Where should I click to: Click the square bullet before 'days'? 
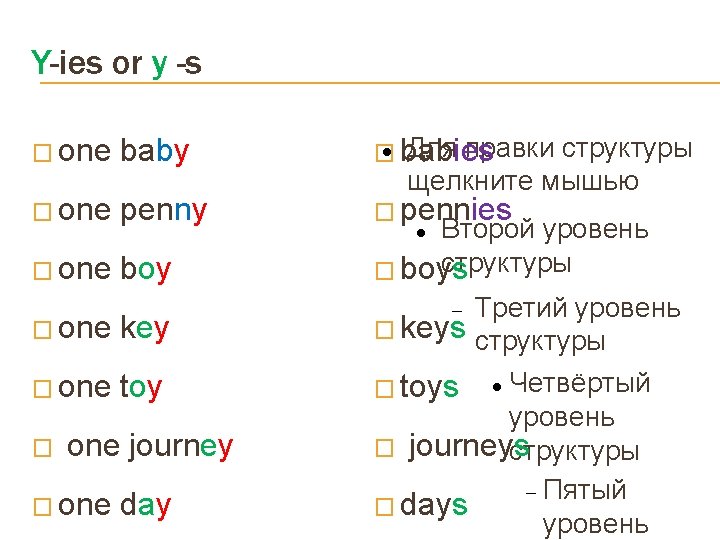[x=384, y=507]
